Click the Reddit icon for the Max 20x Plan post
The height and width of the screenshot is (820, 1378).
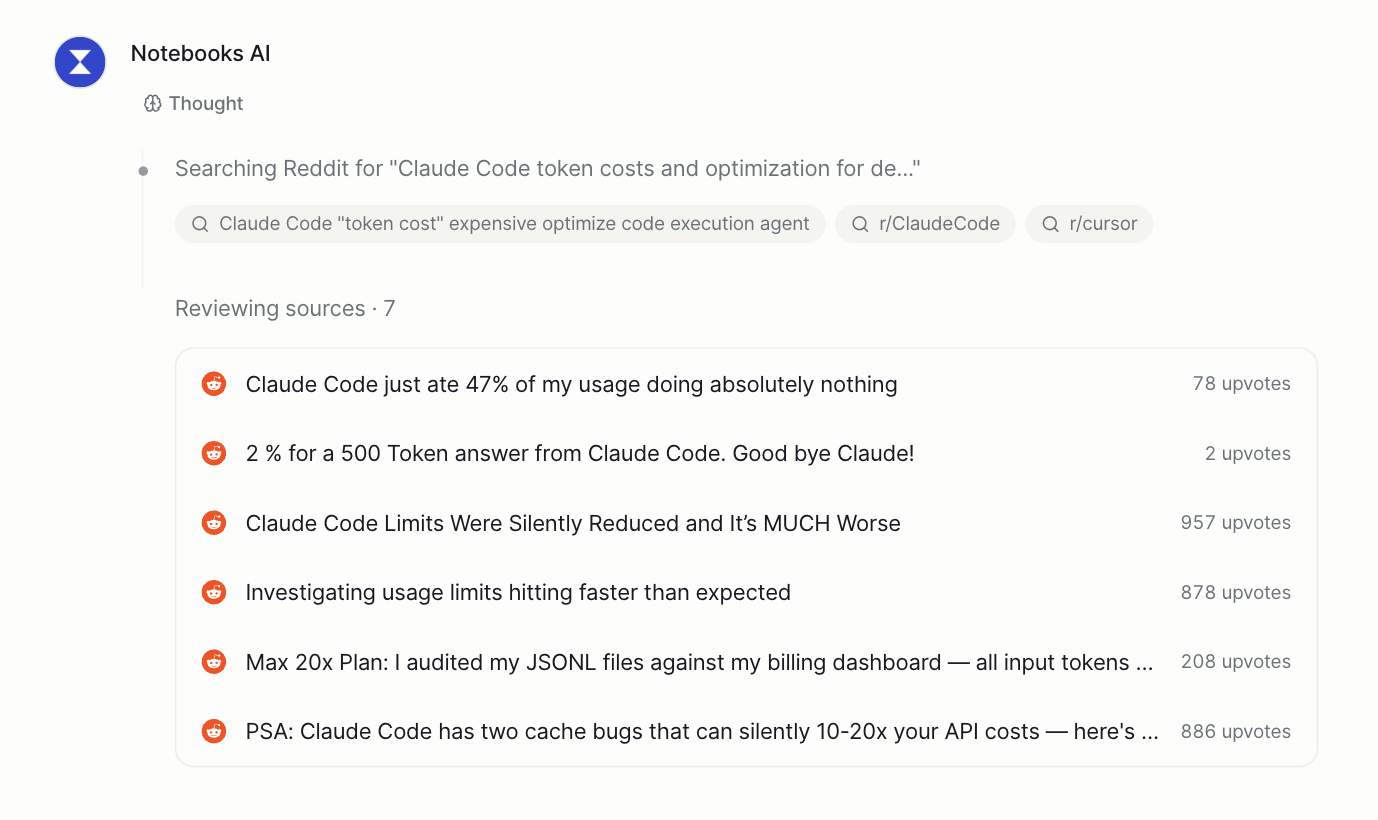[214, 662]
